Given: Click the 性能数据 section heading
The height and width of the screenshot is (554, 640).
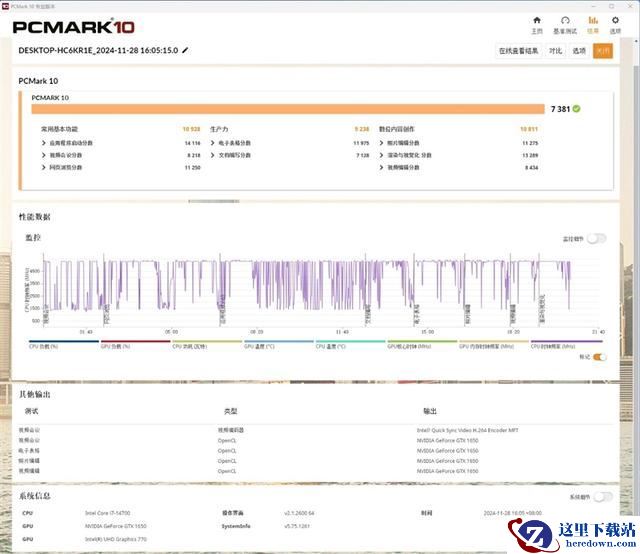Looking at the screenshot, I should coord(35,217).
